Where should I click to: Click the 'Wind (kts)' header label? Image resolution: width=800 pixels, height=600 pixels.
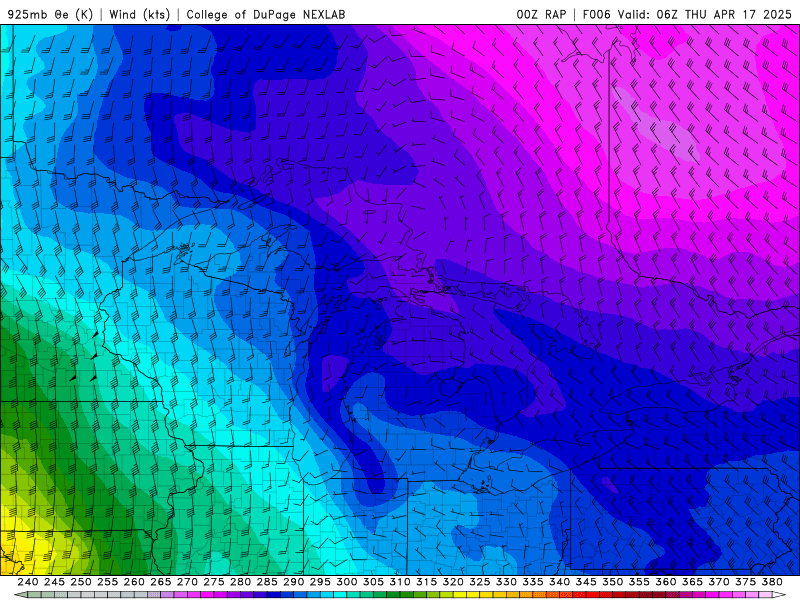pos(140,14)
